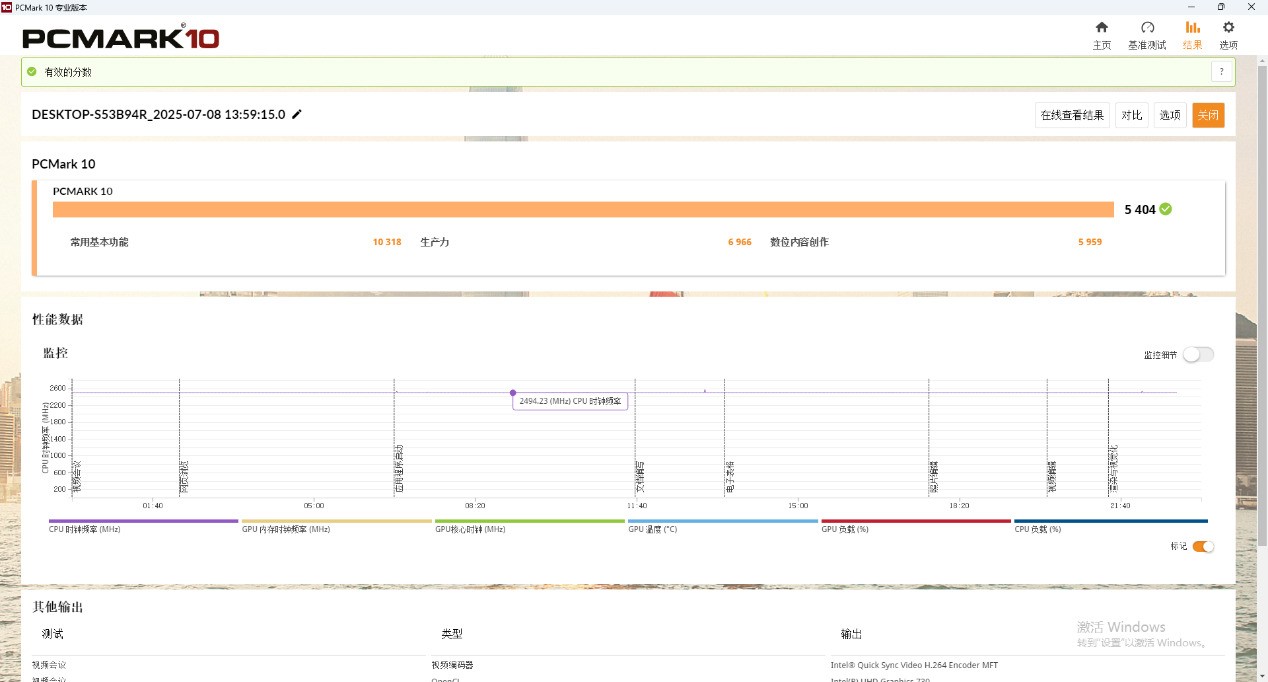Open the 选项 gear icon in navigation
The height and width of the screenshot is (682, 1268).
tap(1228, 28)
